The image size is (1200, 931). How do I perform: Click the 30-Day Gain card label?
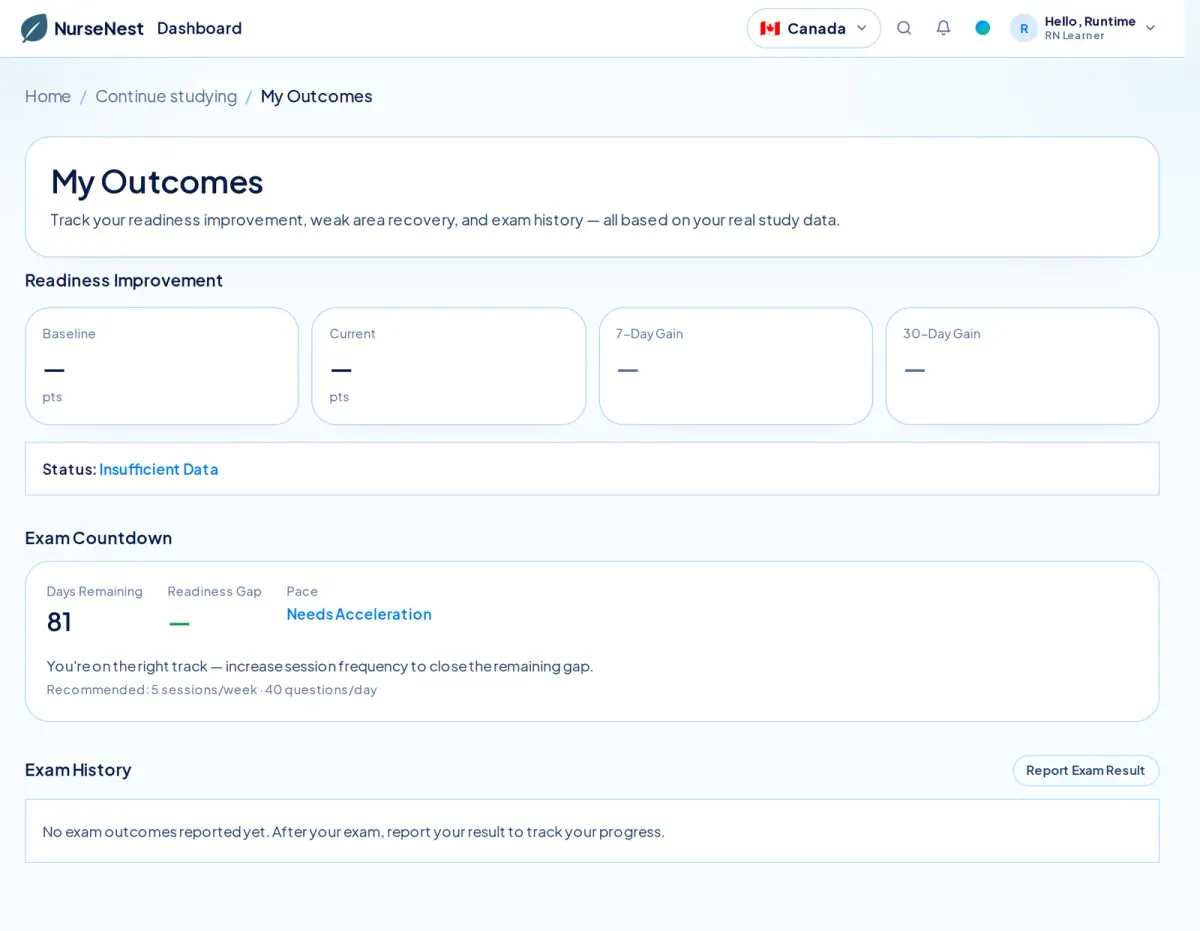pyautogui.click(x=942, y=334)
